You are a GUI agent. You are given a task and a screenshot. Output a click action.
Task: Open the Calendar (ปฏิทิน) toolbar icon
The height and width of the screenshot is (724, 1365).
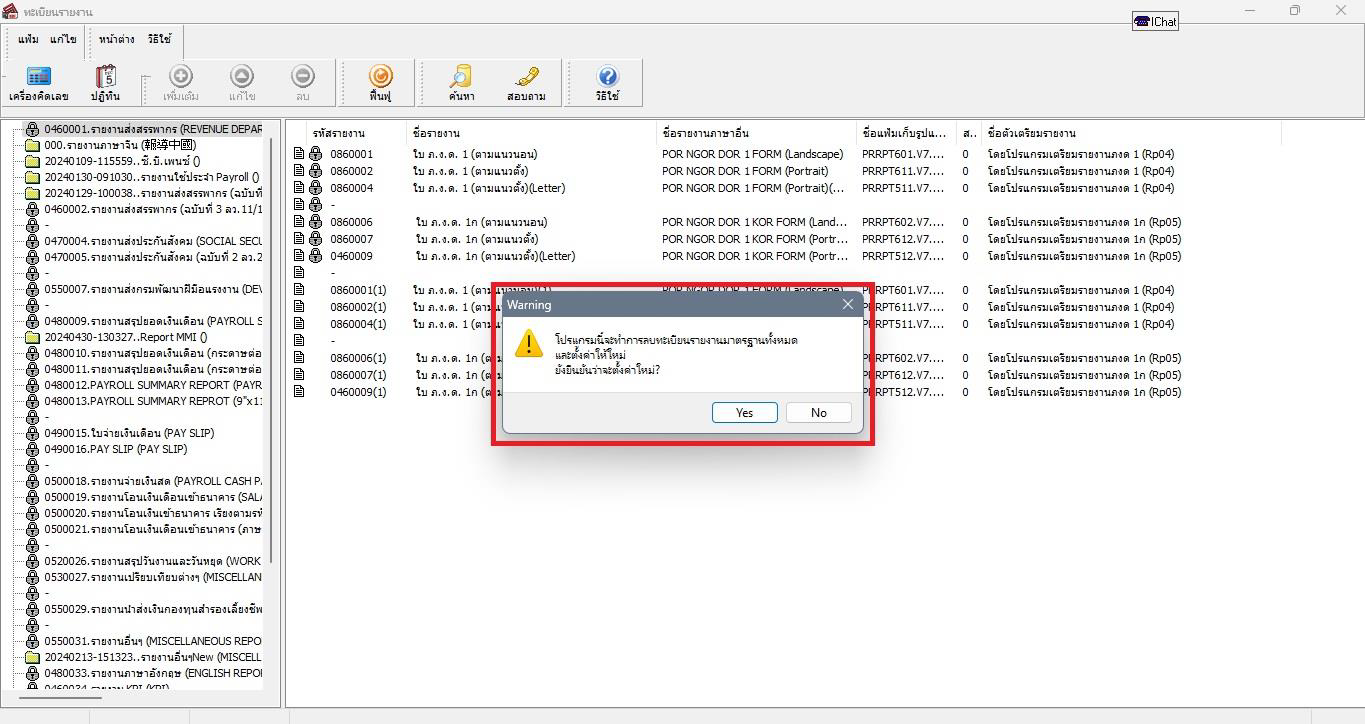tap(105, 77)
